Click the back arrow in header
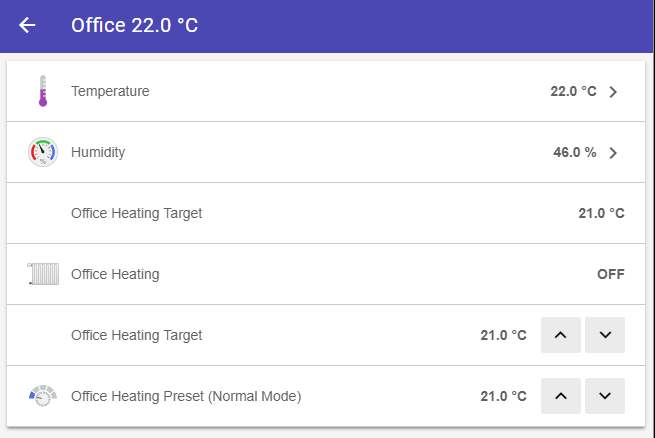 (x=27, y=25)
